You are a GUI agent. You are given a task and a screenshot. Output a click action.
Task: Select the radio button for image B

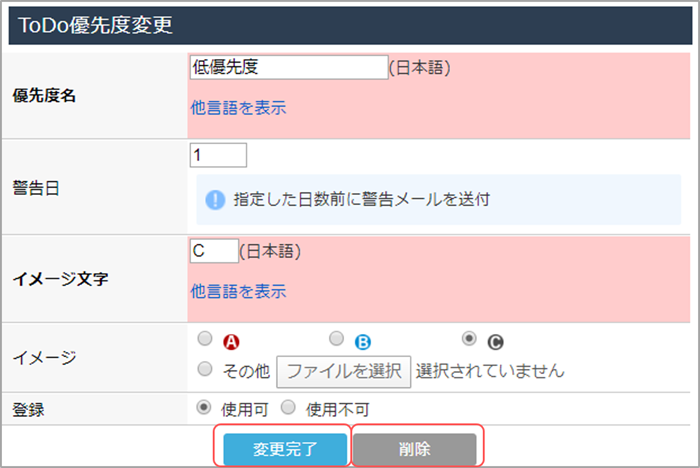pyautogui.click(x=337, y=338)
